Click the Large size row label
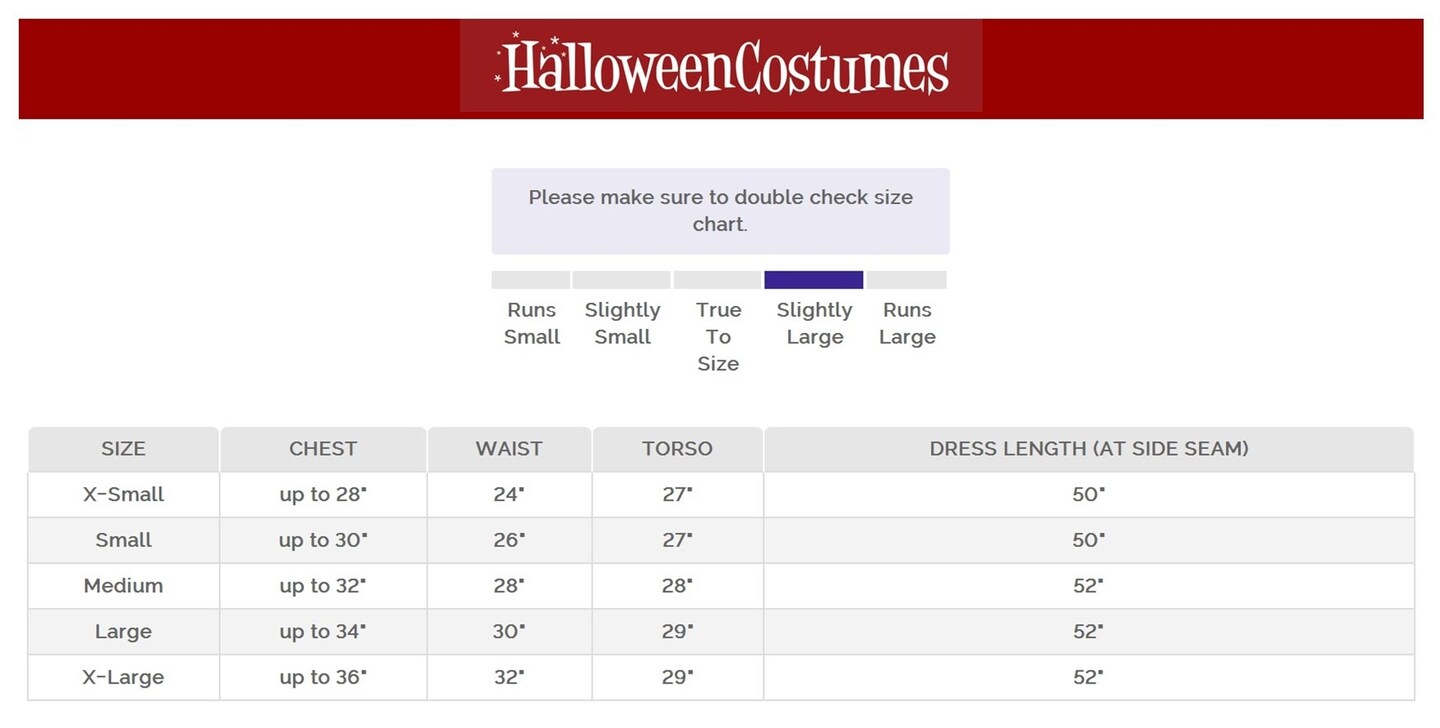 [123, 632]
